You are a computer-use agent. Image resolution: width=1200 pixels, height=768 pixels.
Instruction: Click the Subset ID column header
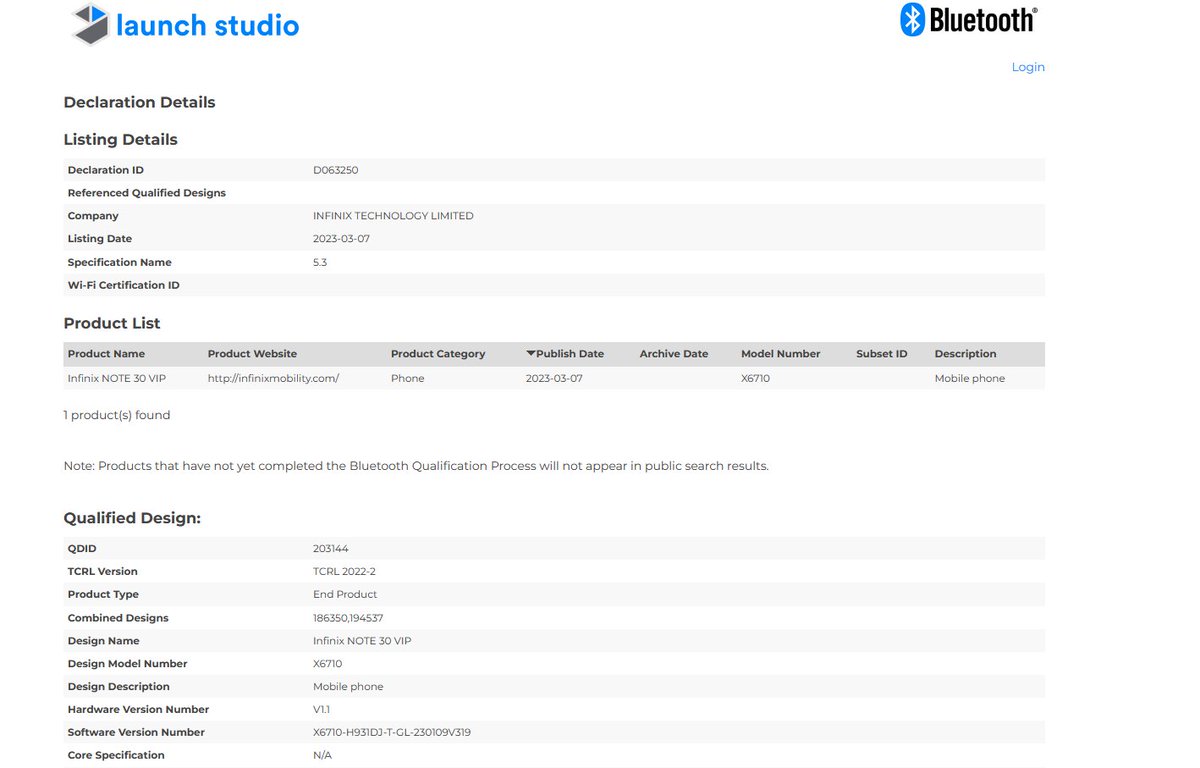coord(881,353)
